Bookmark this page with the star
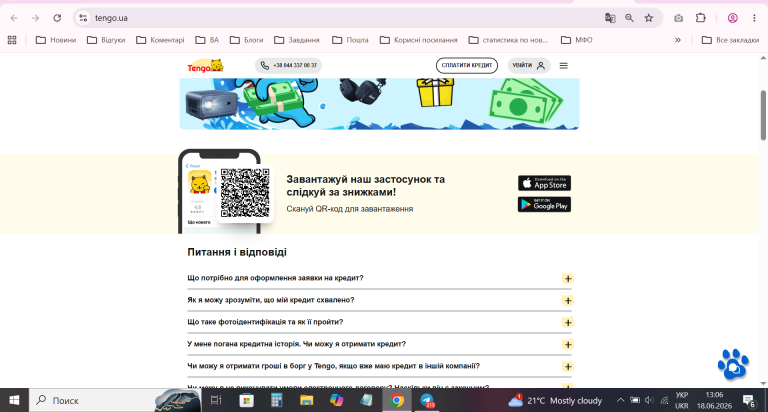768x412 pixels. 649,18
